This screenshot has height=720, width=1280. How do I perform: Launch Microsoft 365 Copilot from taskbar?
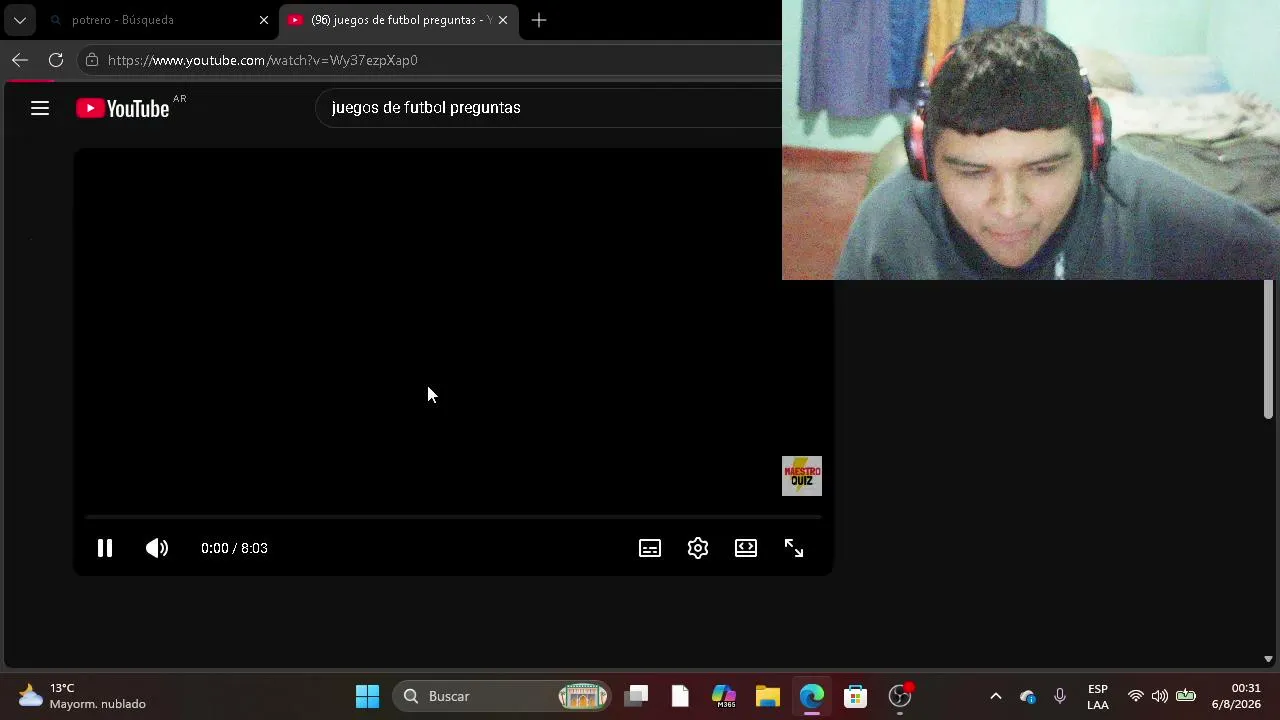tap(724, 696)
